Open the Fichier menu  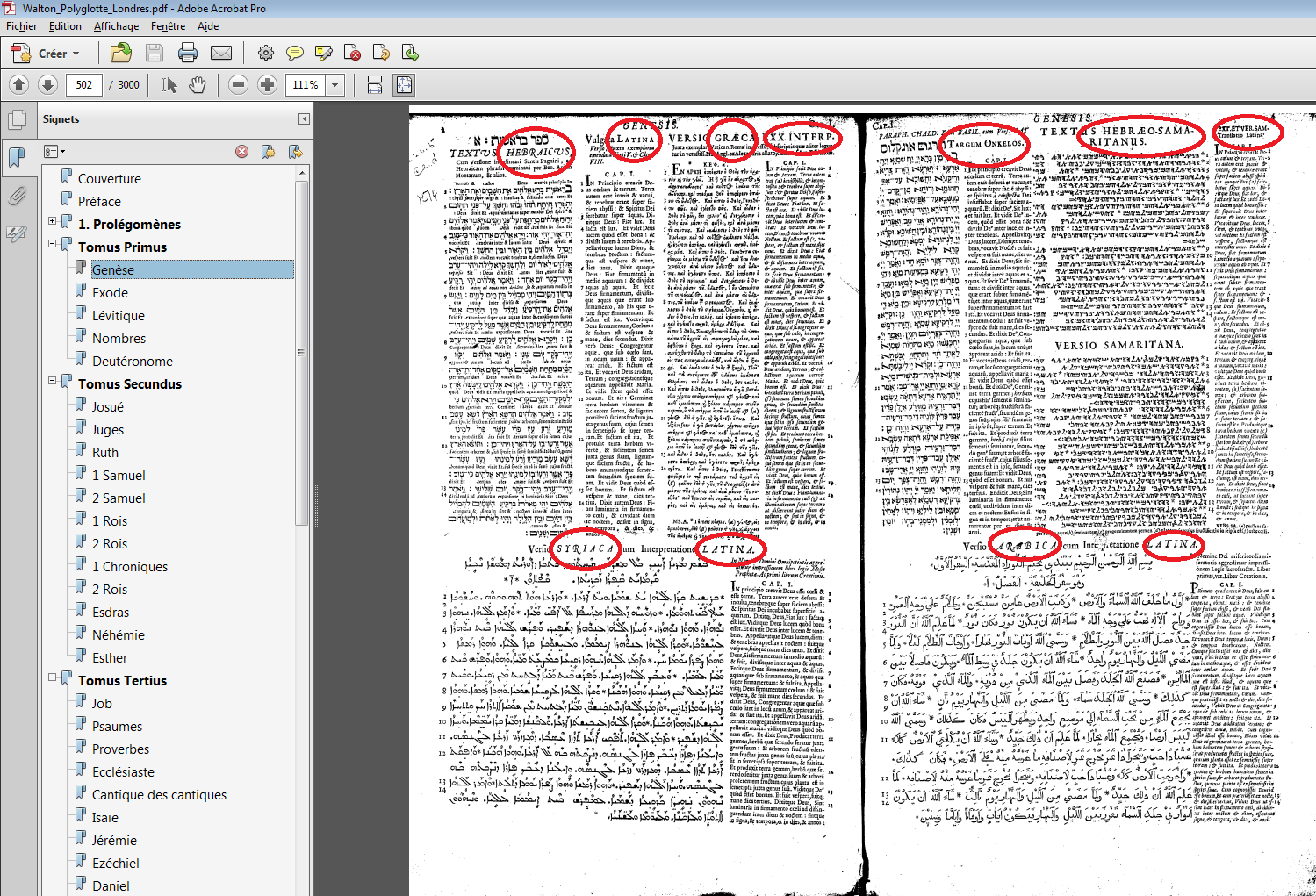(x=22, y=26)
